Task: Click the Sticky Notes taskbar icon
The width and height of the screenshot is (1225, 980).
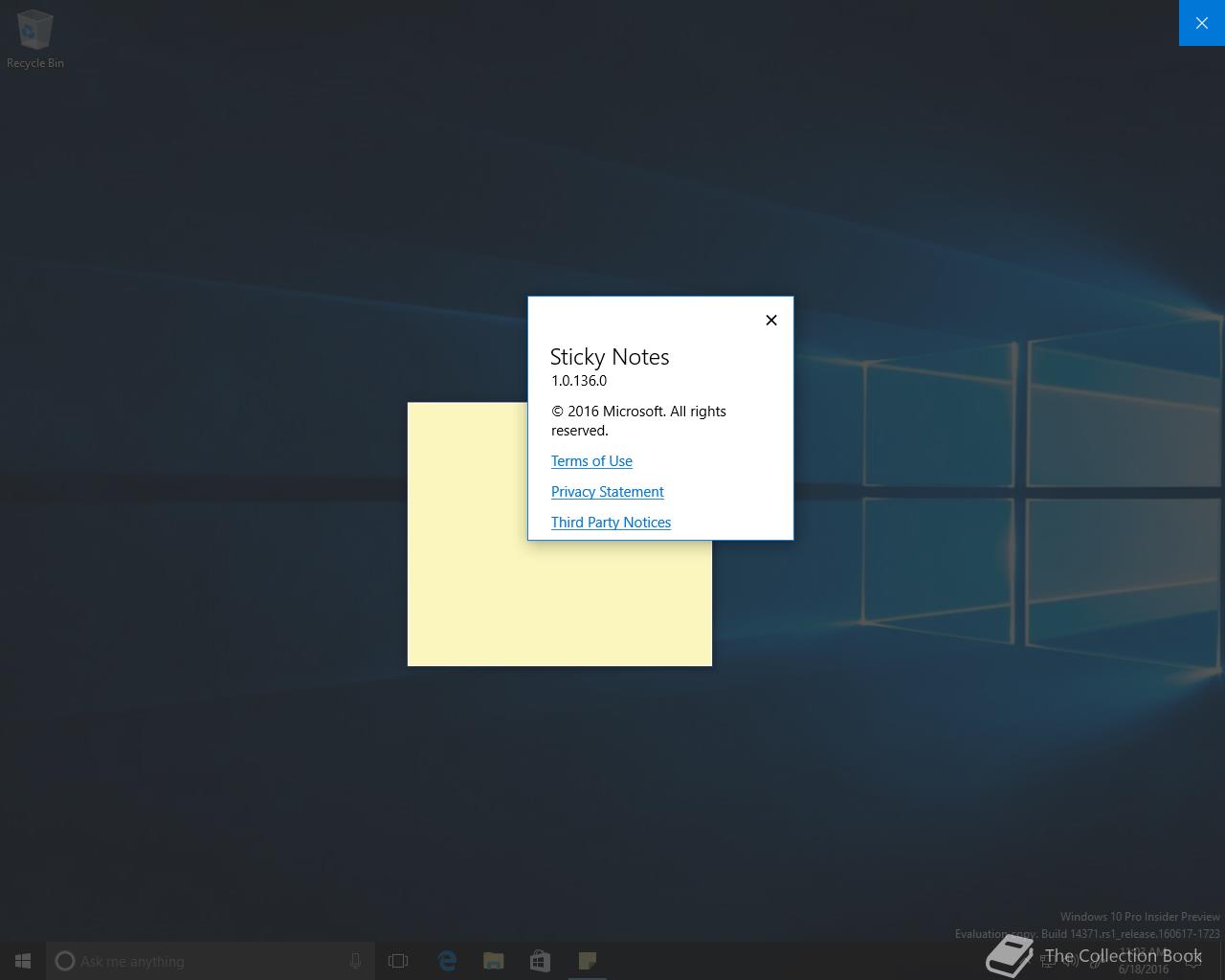Action: pyautogui.click(x=587, y=961)
